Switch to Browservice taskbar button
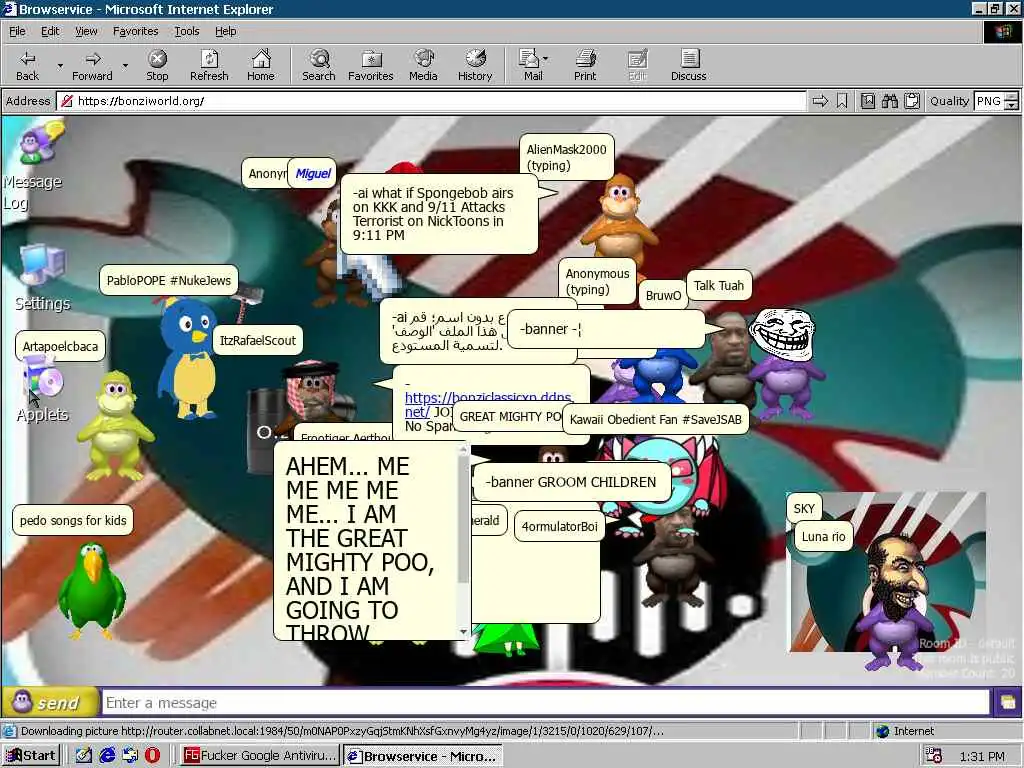This screenshot has width=1024, height=768. (423, 756)
